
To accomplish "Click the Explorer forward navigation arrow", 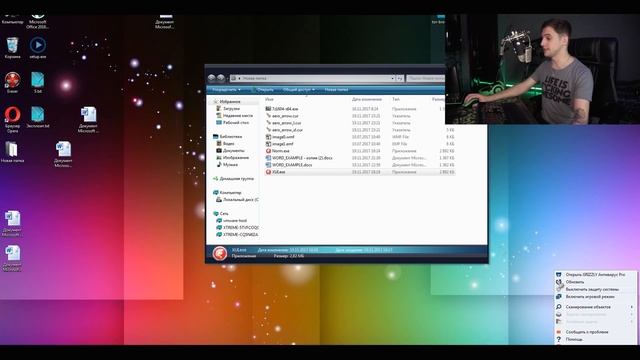I will (x=220, y=78).
